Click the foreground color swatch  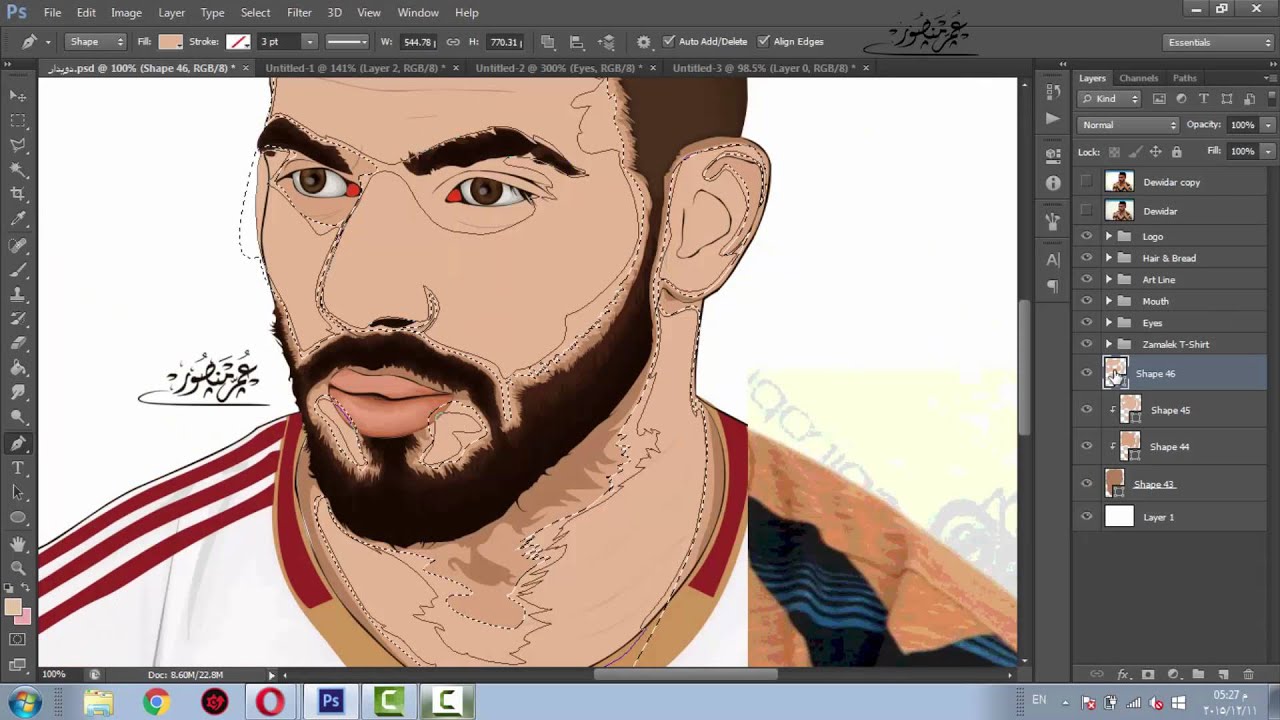pos(13,607)
